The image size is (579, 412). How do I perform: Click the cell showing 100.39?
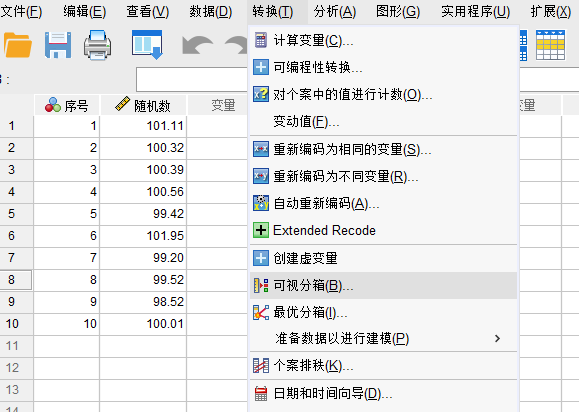click(x=143, y=169)
